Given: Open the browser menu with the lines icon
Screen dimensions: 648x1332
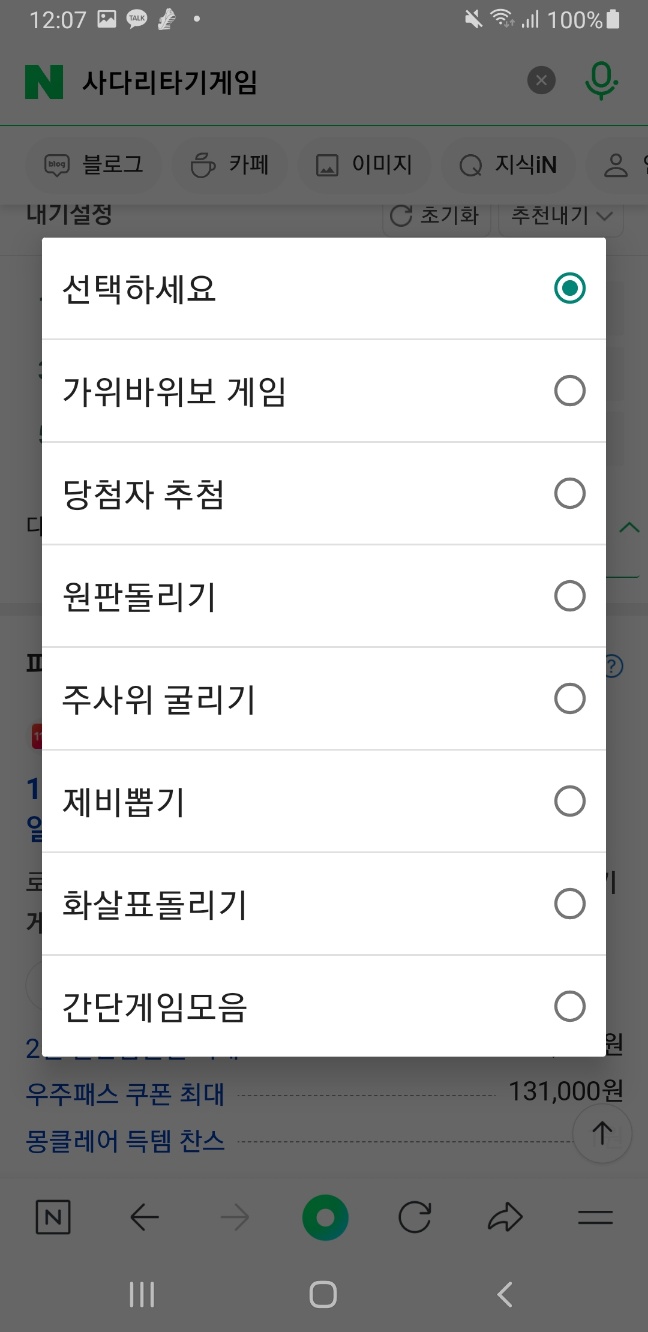Looking at the screenshot, I should click(595, 1217).
